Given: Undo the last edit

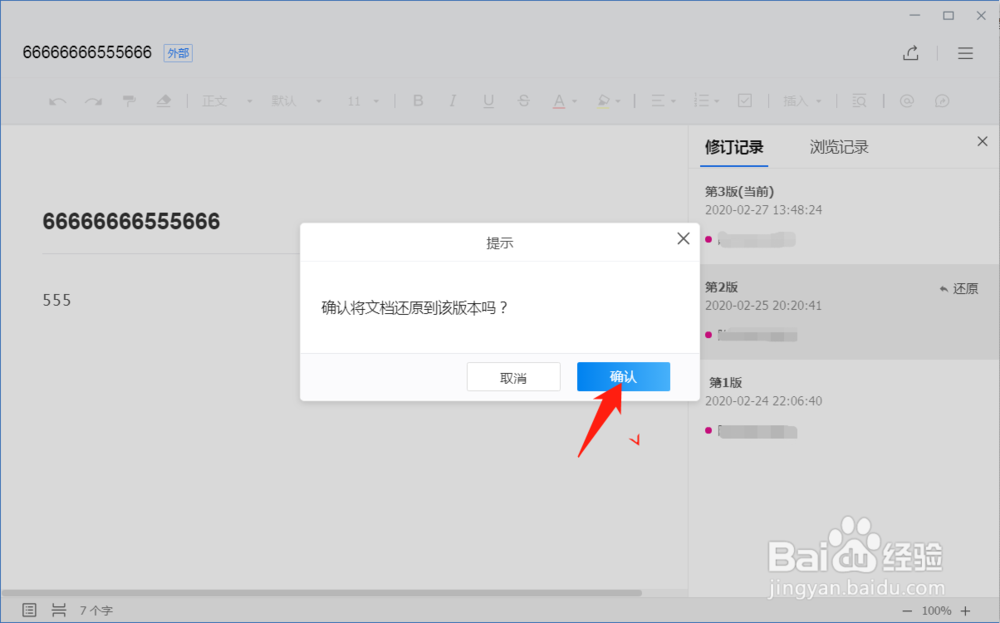Looking at the screenshot, I should click(59, 100).
